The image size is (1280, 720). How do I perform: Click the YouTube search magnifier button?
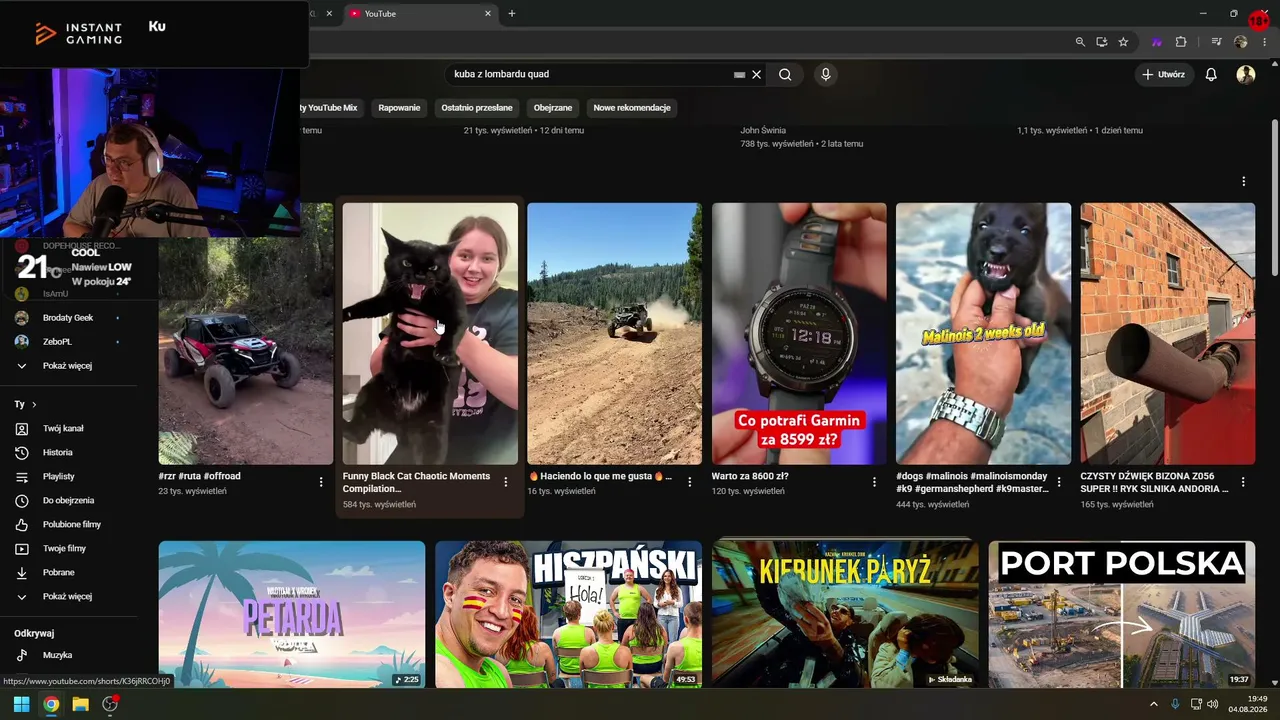(x=785, y=74)
